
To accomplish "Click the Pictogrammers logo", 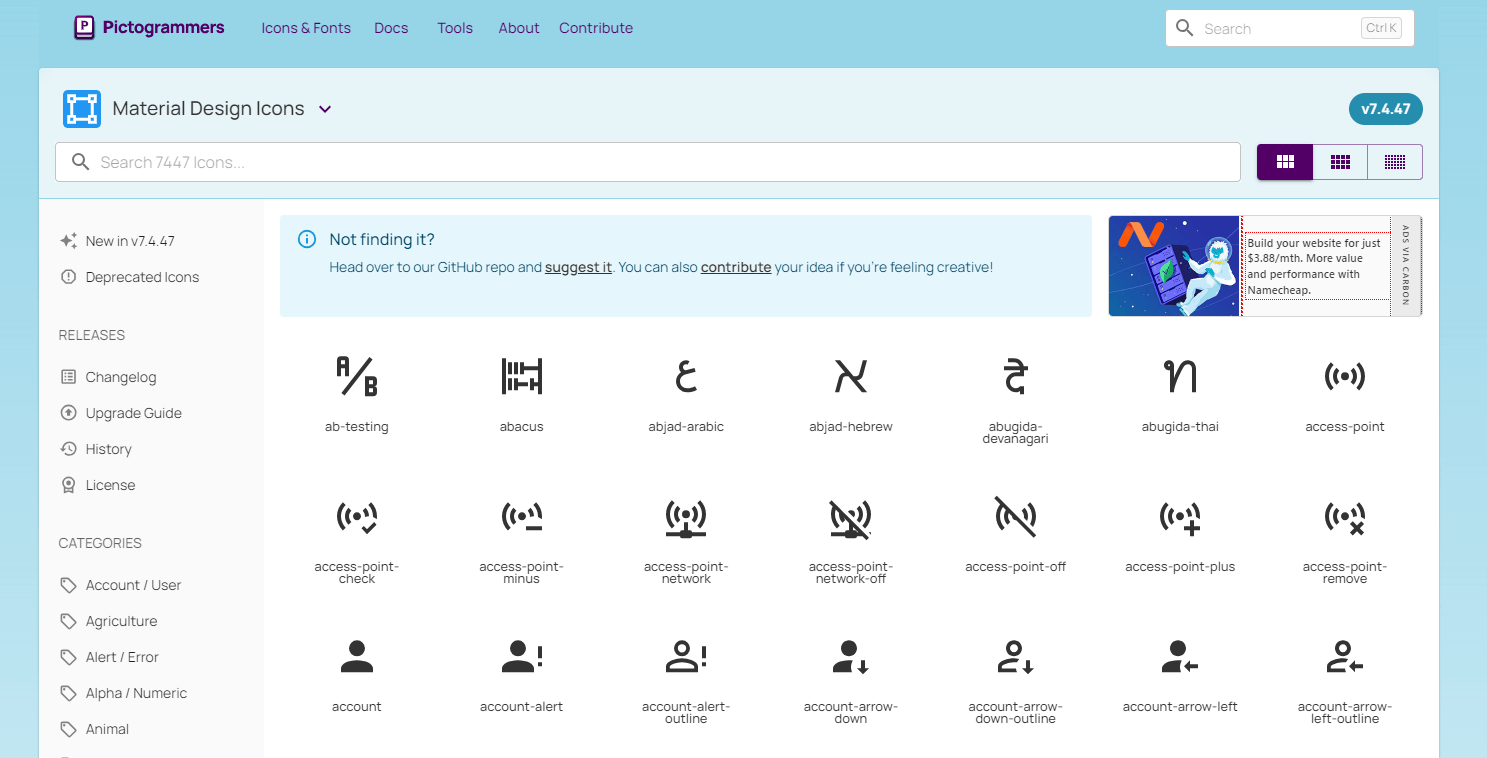I will click(x=149, y=28).
